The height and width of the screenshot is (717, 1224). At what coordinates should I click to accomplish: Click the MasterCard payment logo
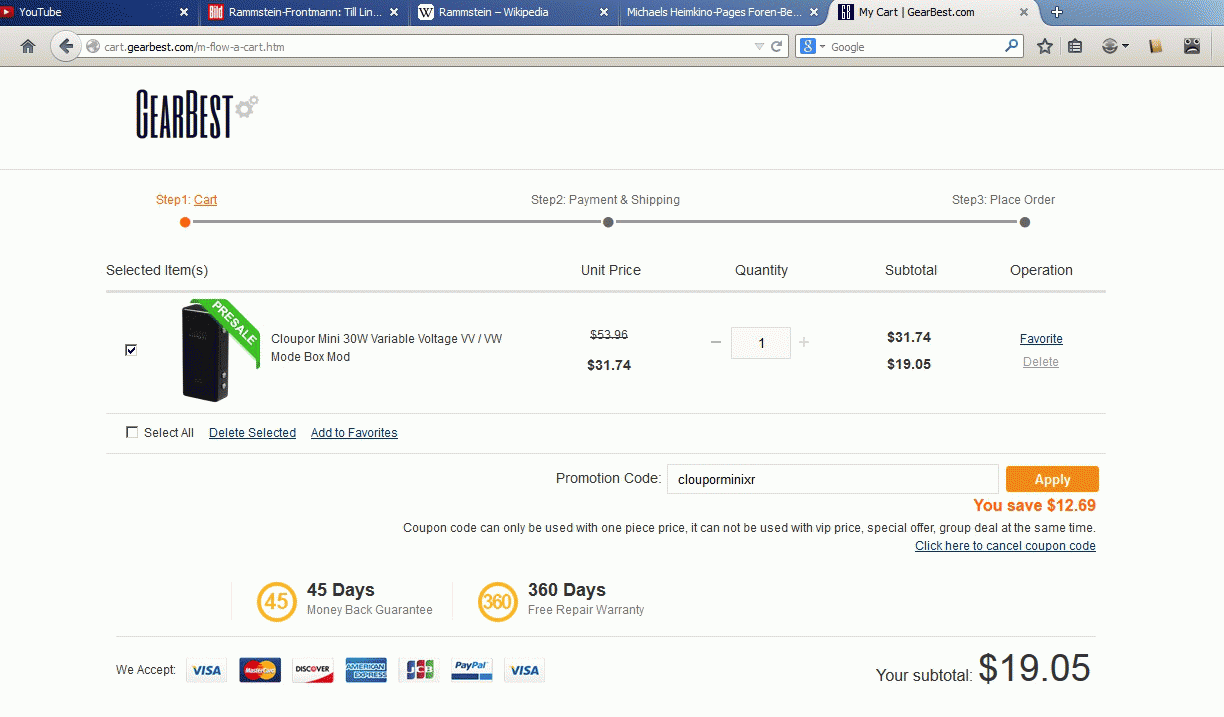tap(260, 670)
